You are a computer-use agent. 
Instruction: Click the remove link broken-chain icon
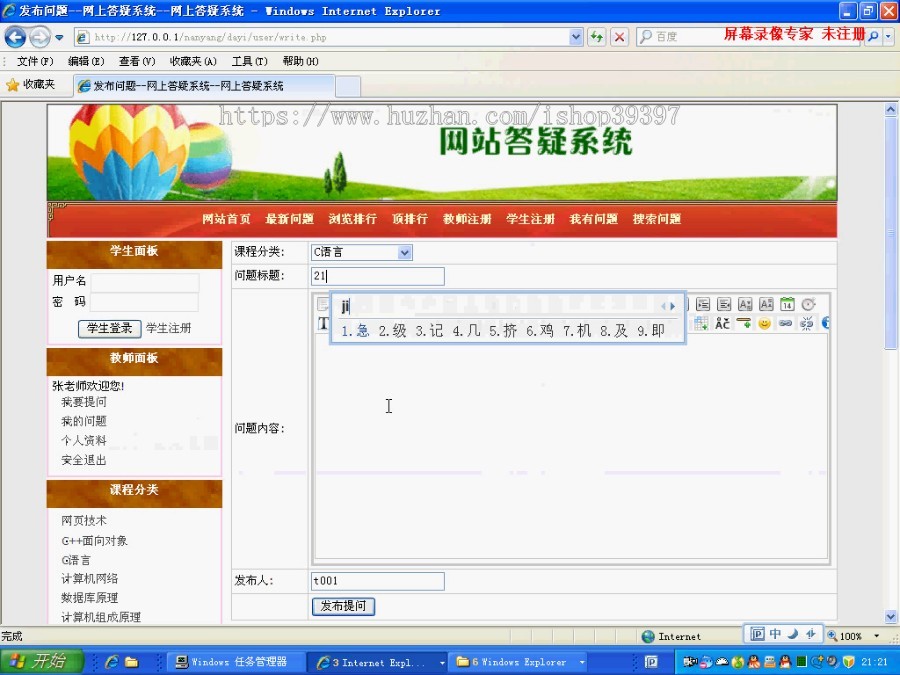[806, 324]
